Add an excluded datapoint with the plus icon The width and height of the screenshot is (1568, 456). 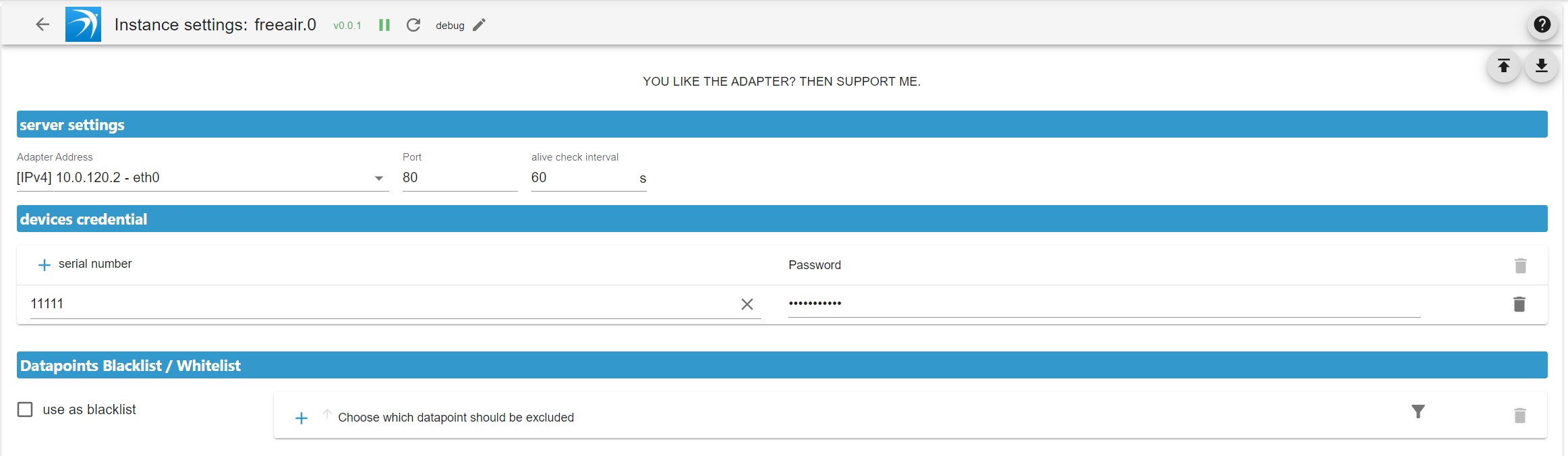tap(301, 418)
